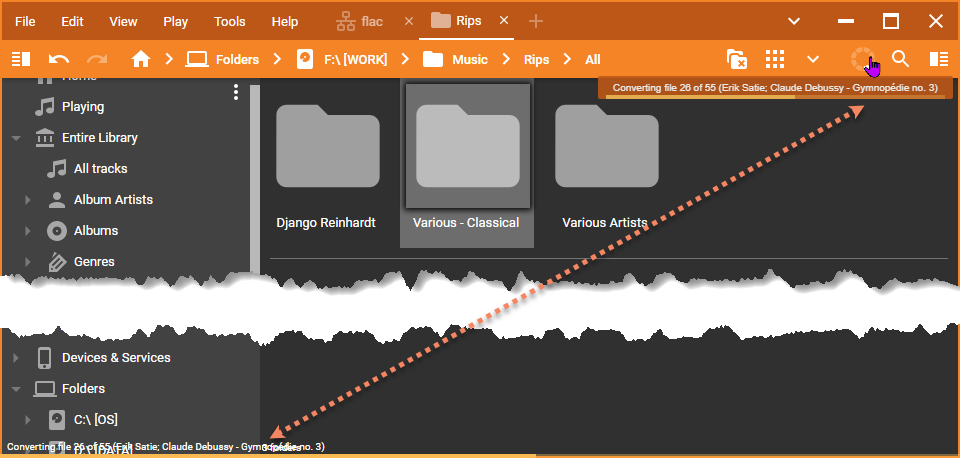
Task: Click the conversion progress bar popup
Action: pos(775,89)
